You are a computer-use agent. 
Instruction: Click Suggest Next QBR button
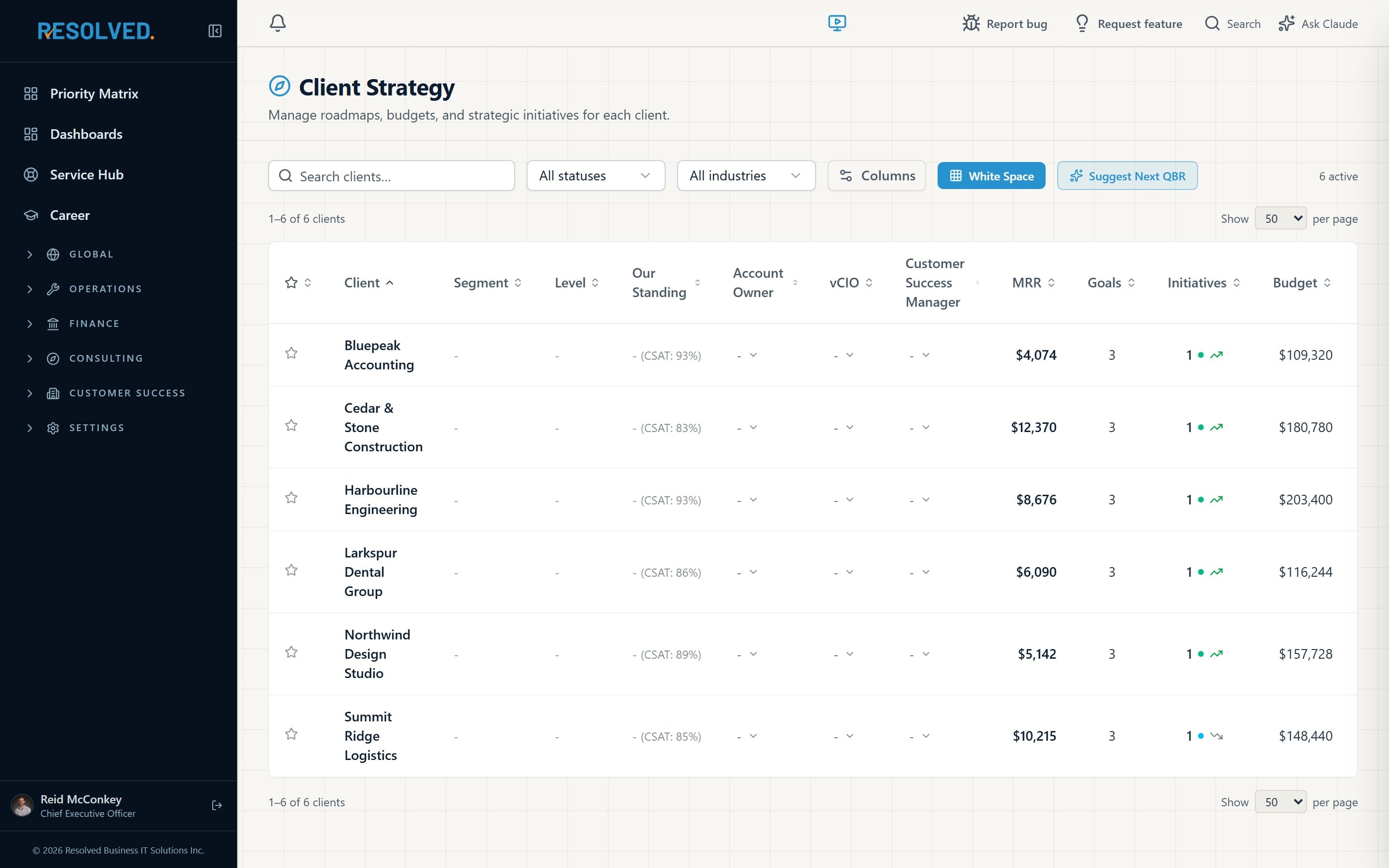[1127, 176]
